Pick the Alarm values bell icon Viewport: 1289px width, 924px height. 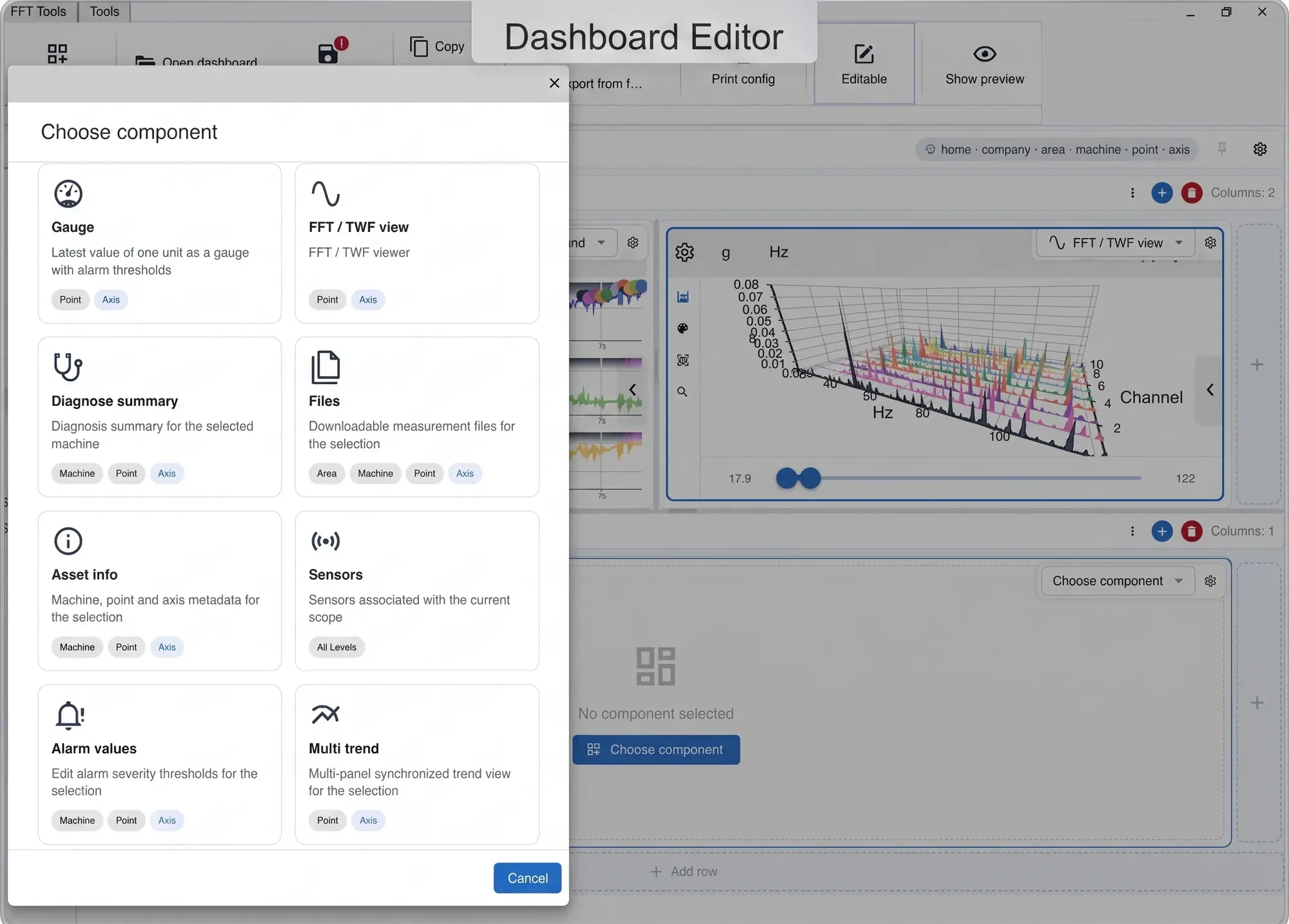tap(70, 715)
